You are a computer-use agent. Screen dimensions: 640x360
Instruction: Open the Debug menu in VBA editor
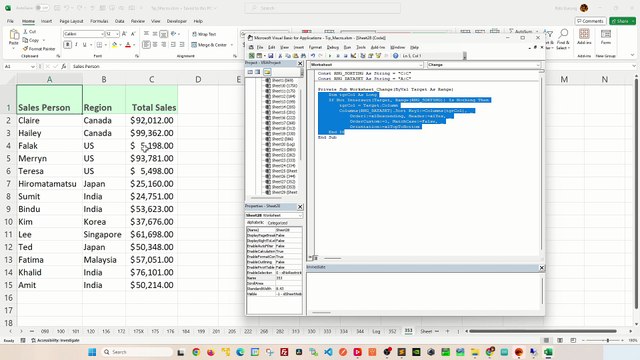[333, 47]
